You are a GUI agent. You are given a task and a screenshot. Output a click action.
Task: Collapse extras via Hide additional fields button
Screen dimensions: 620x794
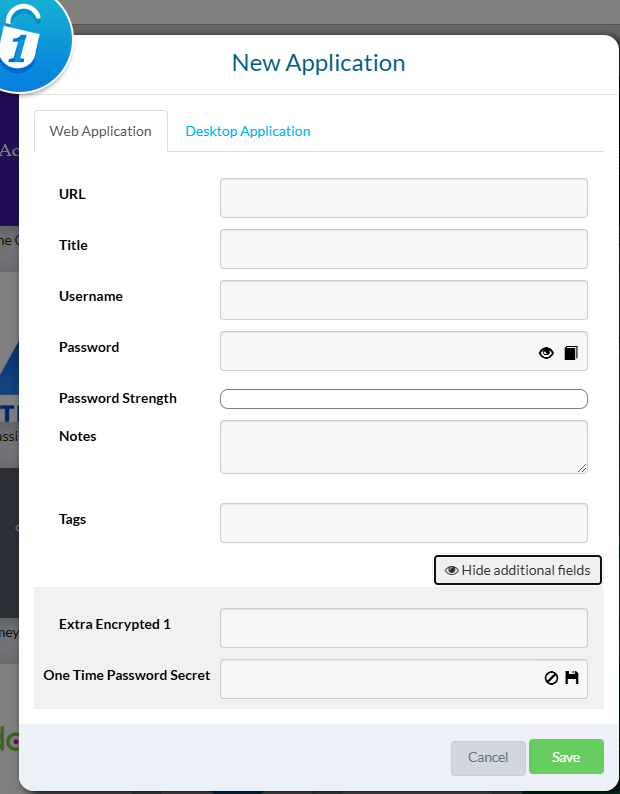pyautogui.click(x=518, y=570)
